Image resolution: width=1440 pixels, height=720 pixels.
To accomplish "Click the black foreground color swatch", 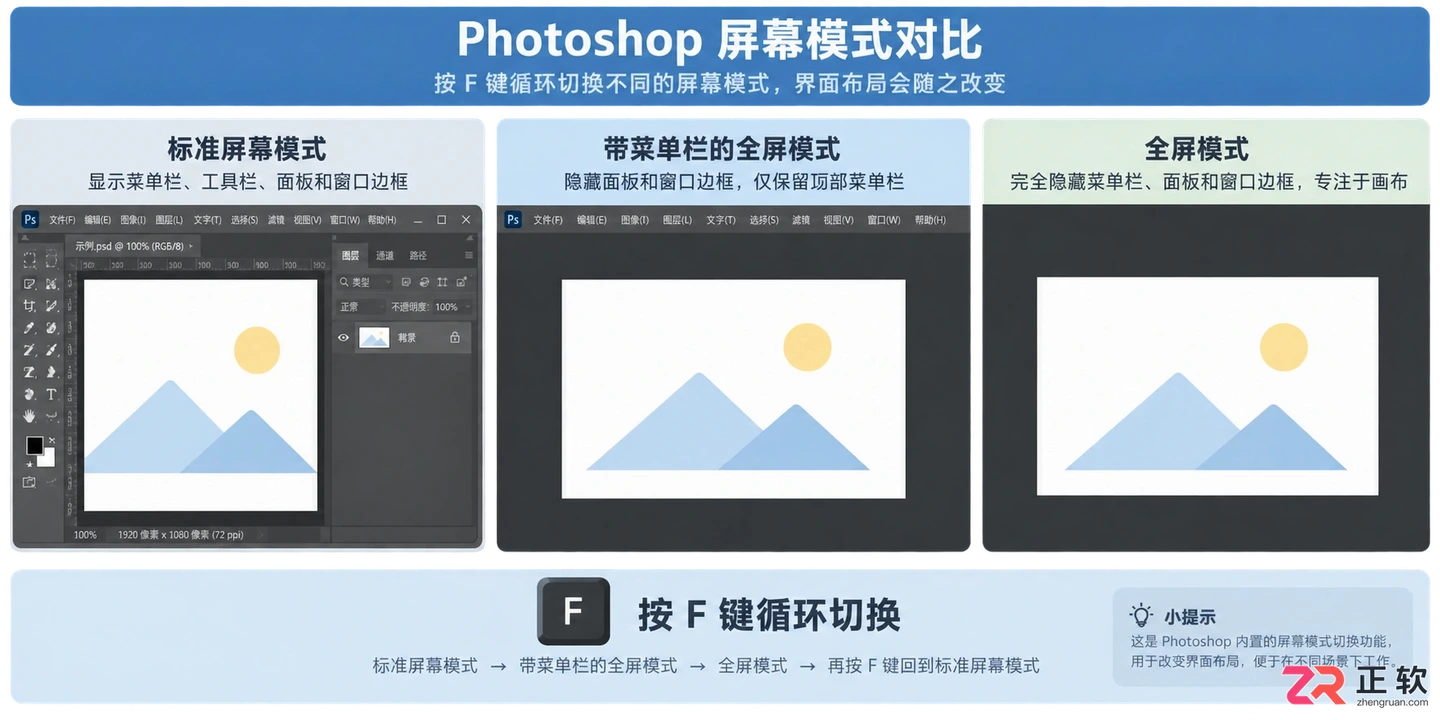I will (34, 445).
